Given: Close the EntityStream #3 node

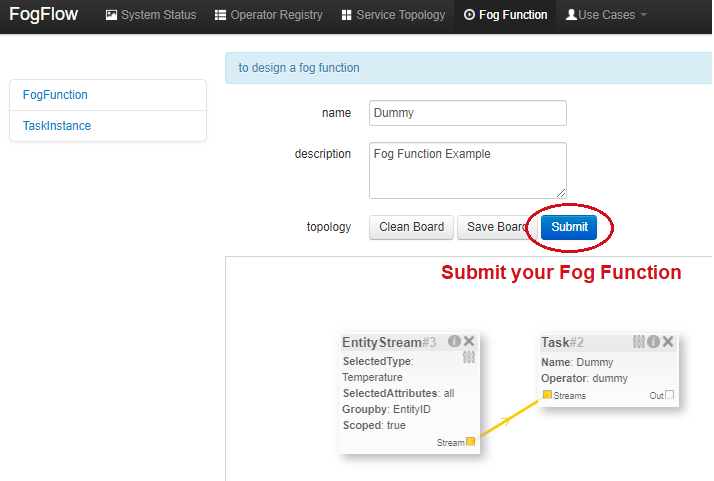Looking at the screenshot, I should point(469,341).
